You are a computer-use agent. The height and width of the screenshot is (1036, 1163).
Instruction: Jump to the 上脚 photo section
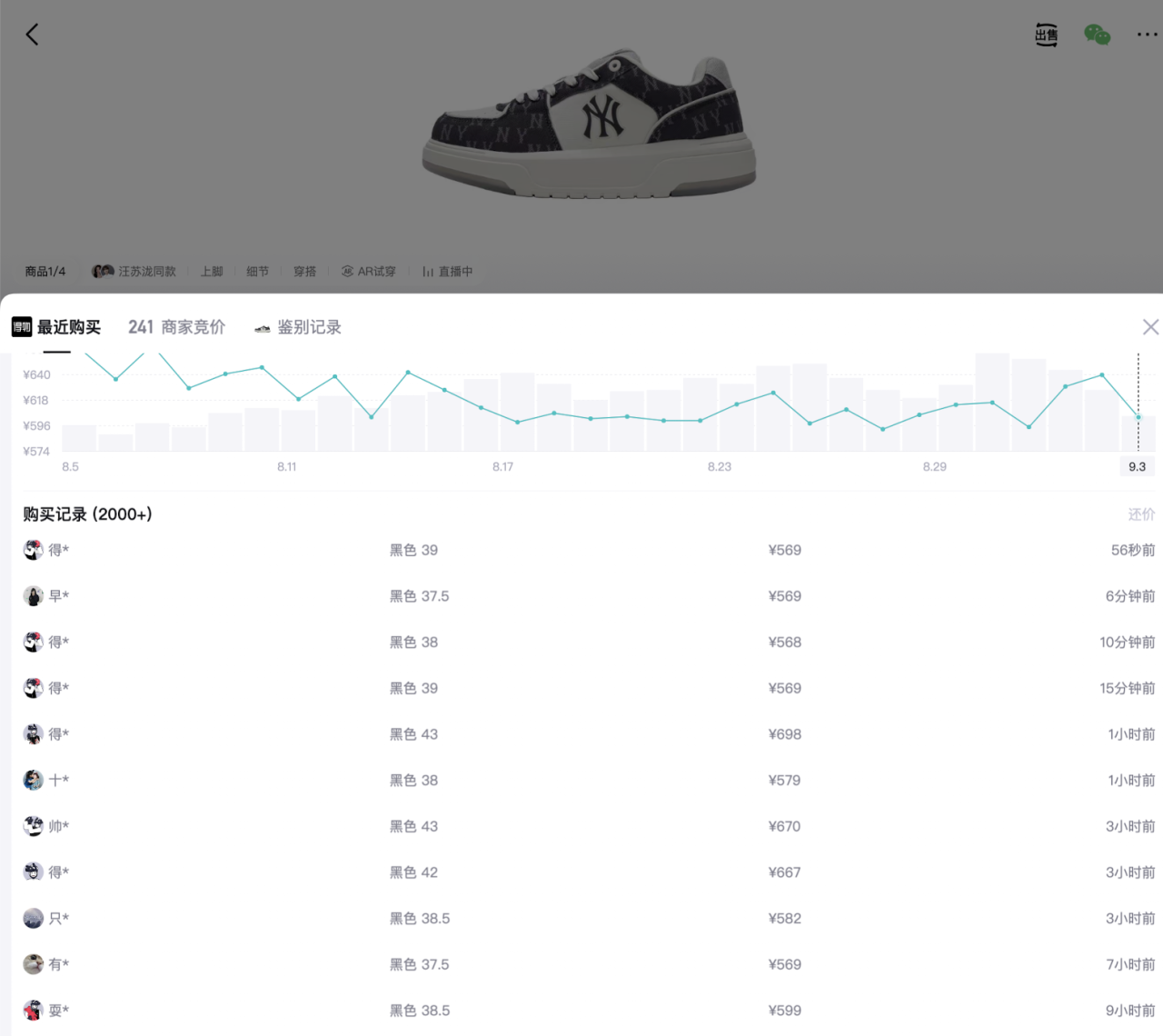click(212, 272)
